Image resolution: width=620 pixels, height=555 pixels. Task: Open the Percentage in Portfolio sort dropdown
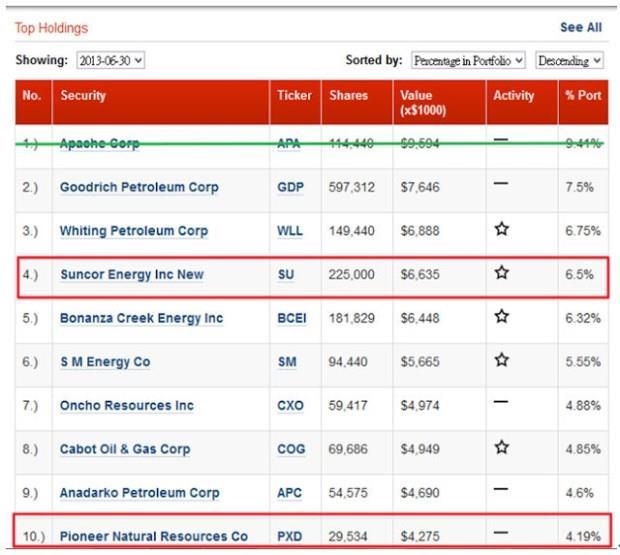pos(468,60)
